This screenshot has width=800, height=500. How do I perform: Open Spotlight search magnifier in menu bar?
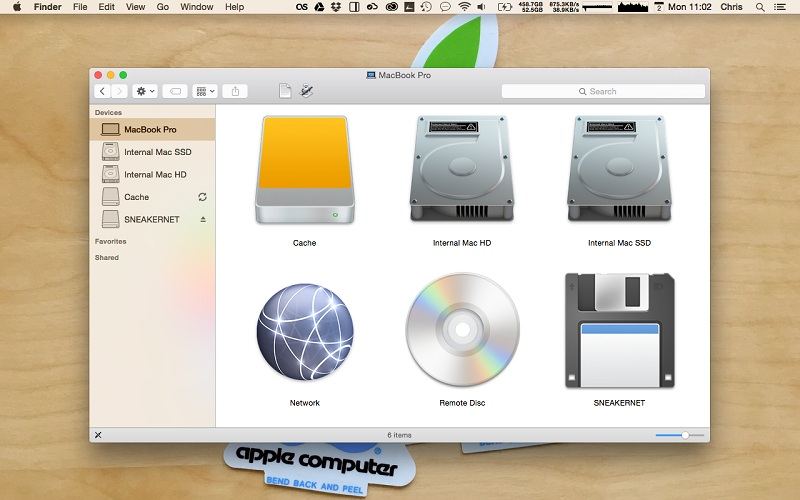(760, 7)
